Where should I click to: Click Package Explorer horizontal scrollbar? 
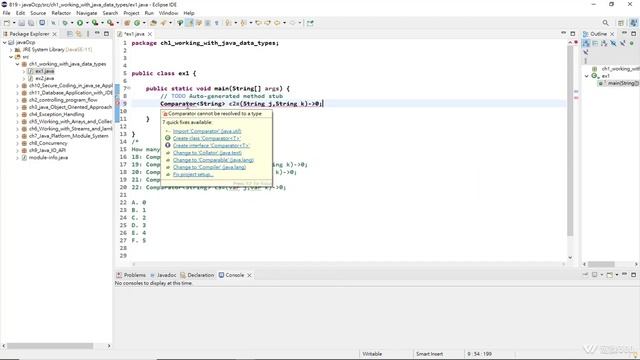[x=50, y=346]
